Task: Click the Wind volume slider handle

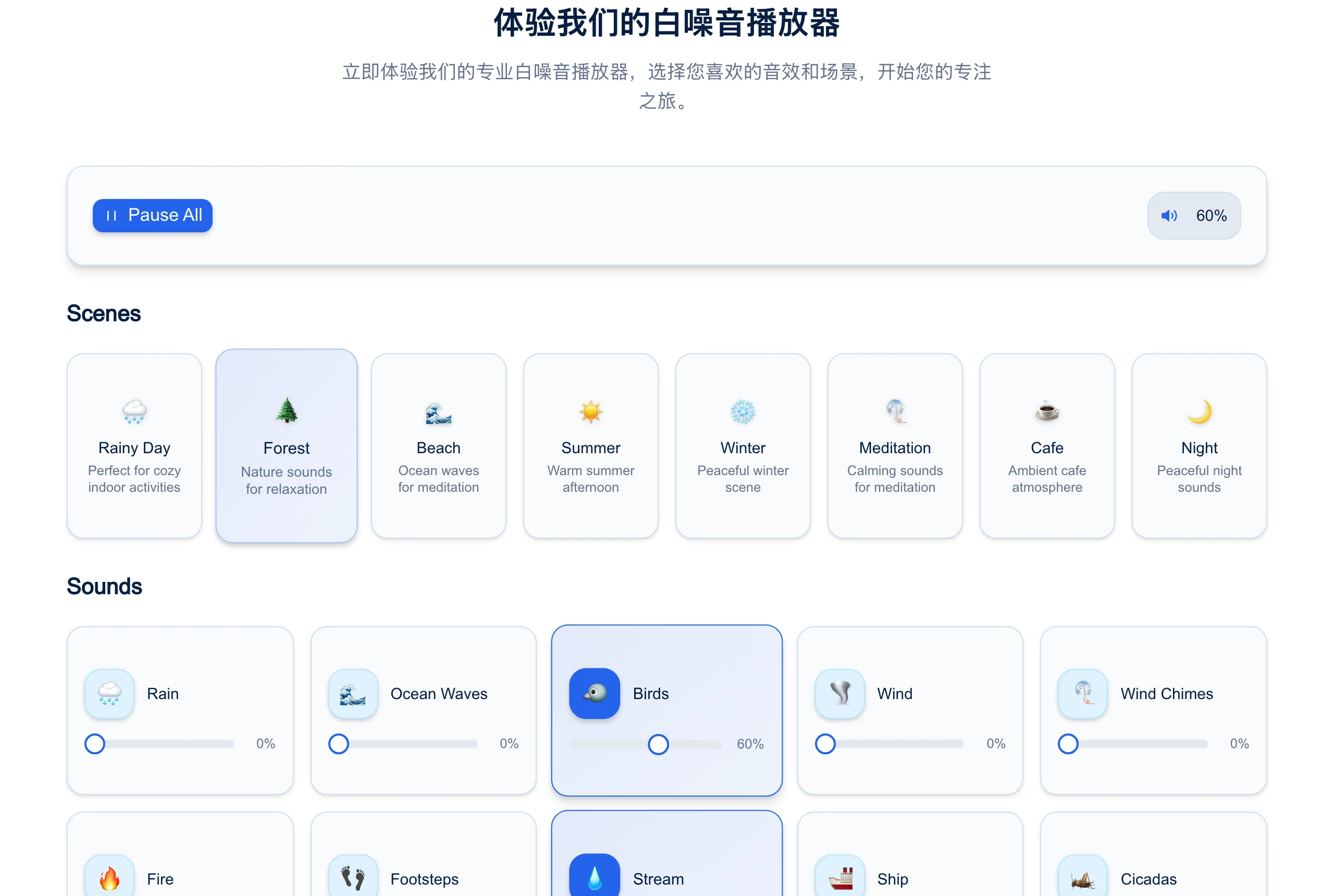Action: coord(825,744)
